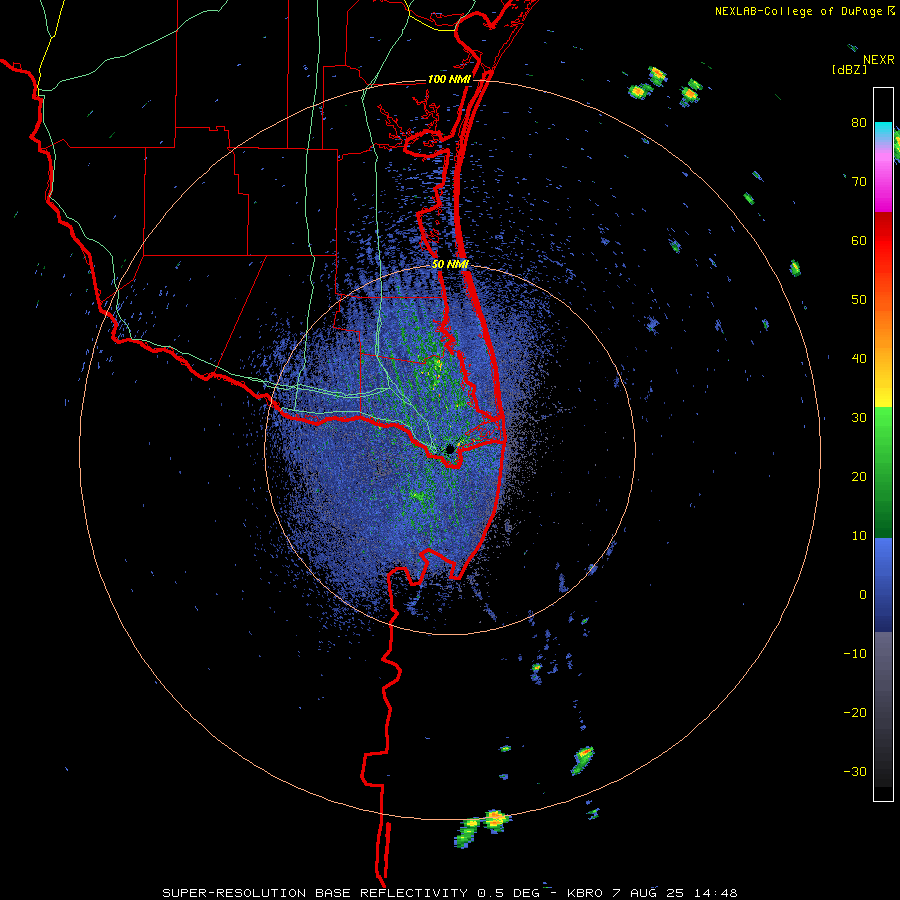Viewport: 900px width, 900px height.
Task: Click the 100 NMI range ring label
Action: (449, 79)
